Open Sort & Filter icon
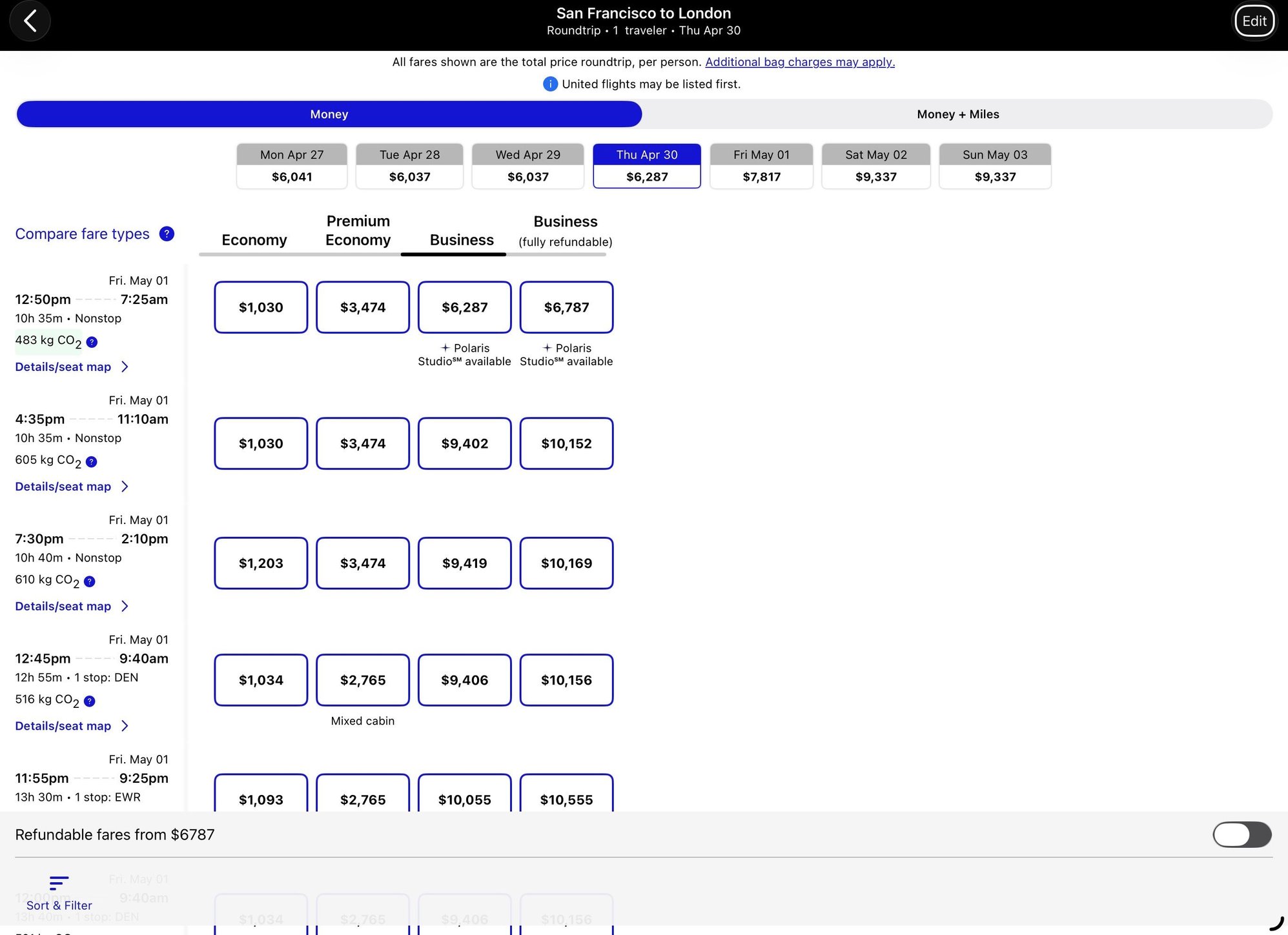Viewport: 1288px width, 935px height. pyautogui.click(x=59, y=883)
